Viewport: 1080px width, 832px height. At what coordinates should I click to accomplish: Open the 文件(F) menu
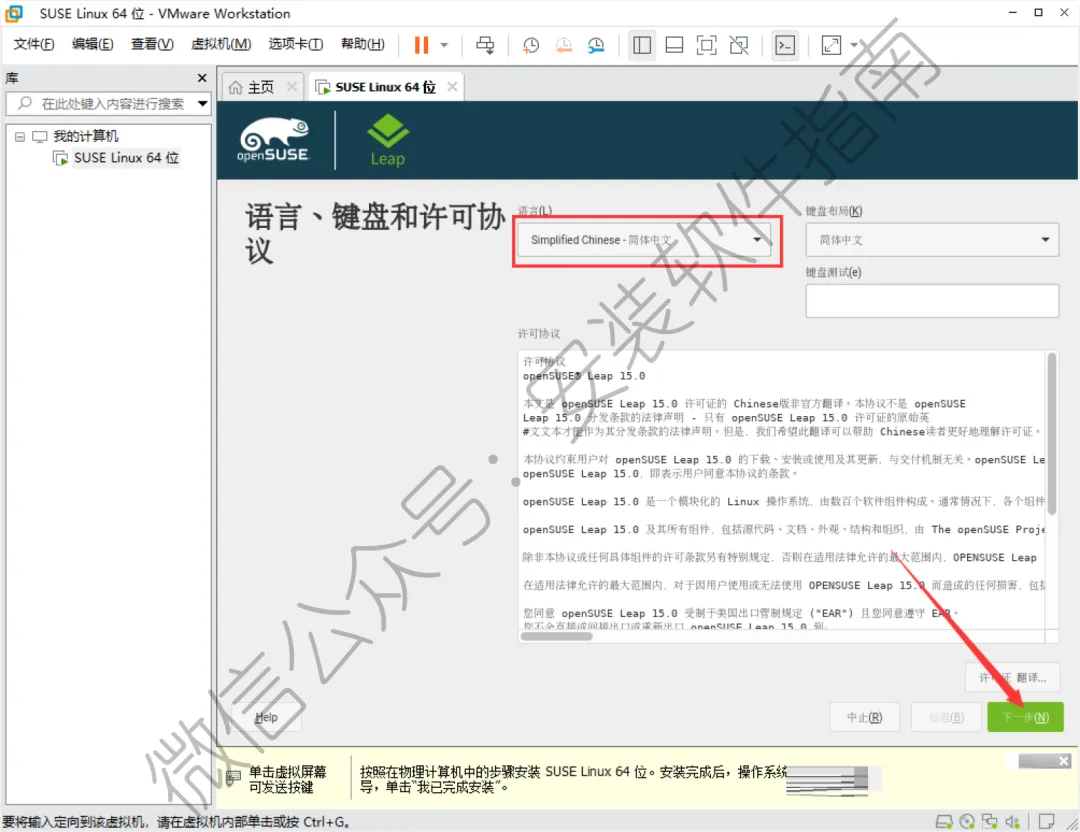tap(34, 44)
